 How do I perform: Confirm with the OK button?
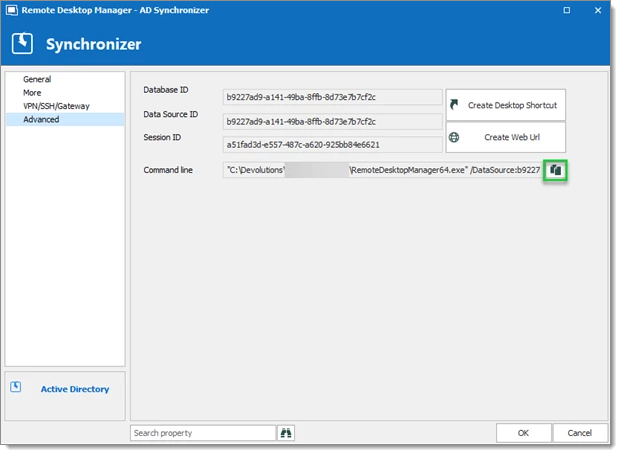523,433
